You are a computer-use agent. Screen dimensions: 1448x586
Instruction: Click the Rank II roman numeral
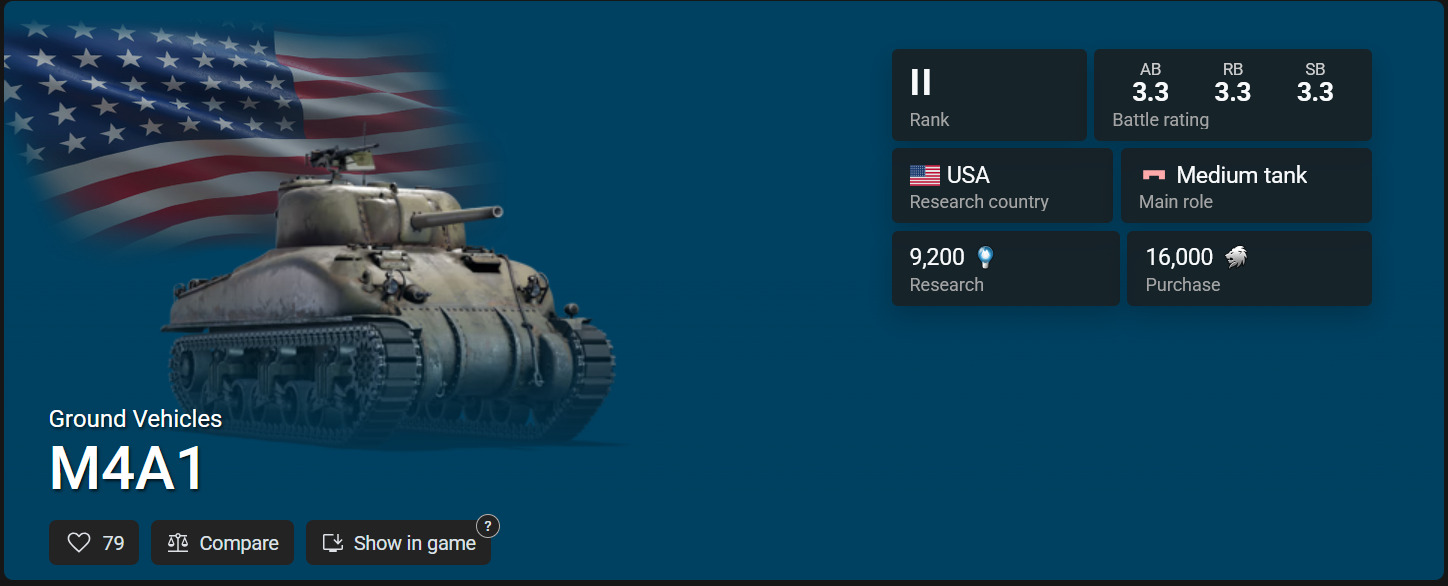pos(921,82)
